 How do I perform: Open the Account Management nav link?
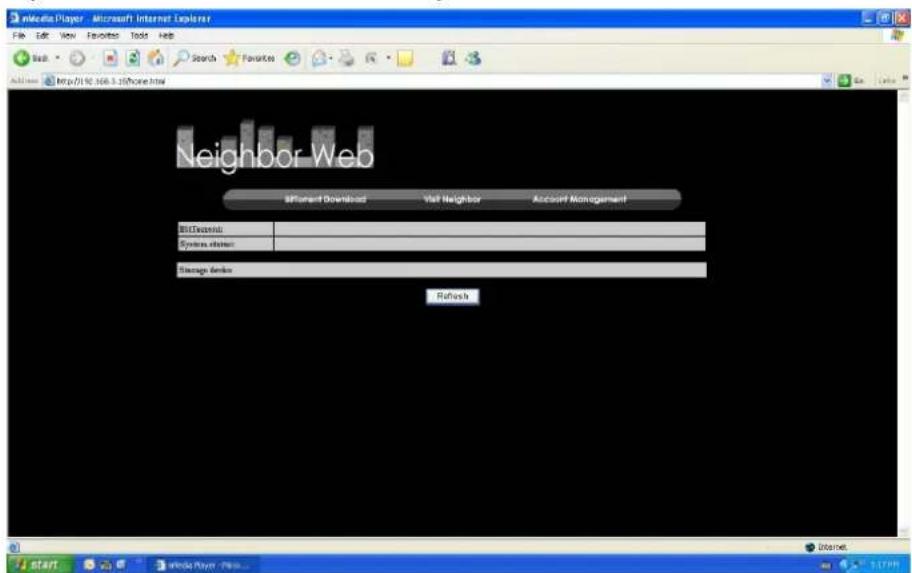(579, 199)
